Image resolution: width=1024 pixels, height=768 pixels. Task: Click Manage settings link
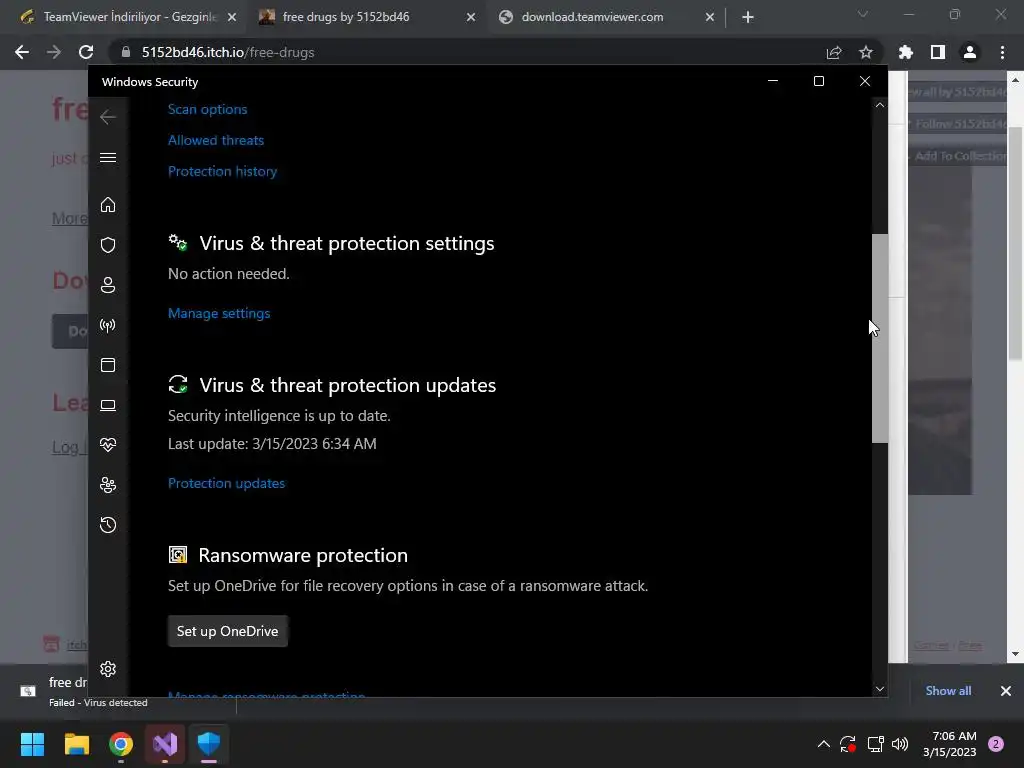[x=219, y=313]
